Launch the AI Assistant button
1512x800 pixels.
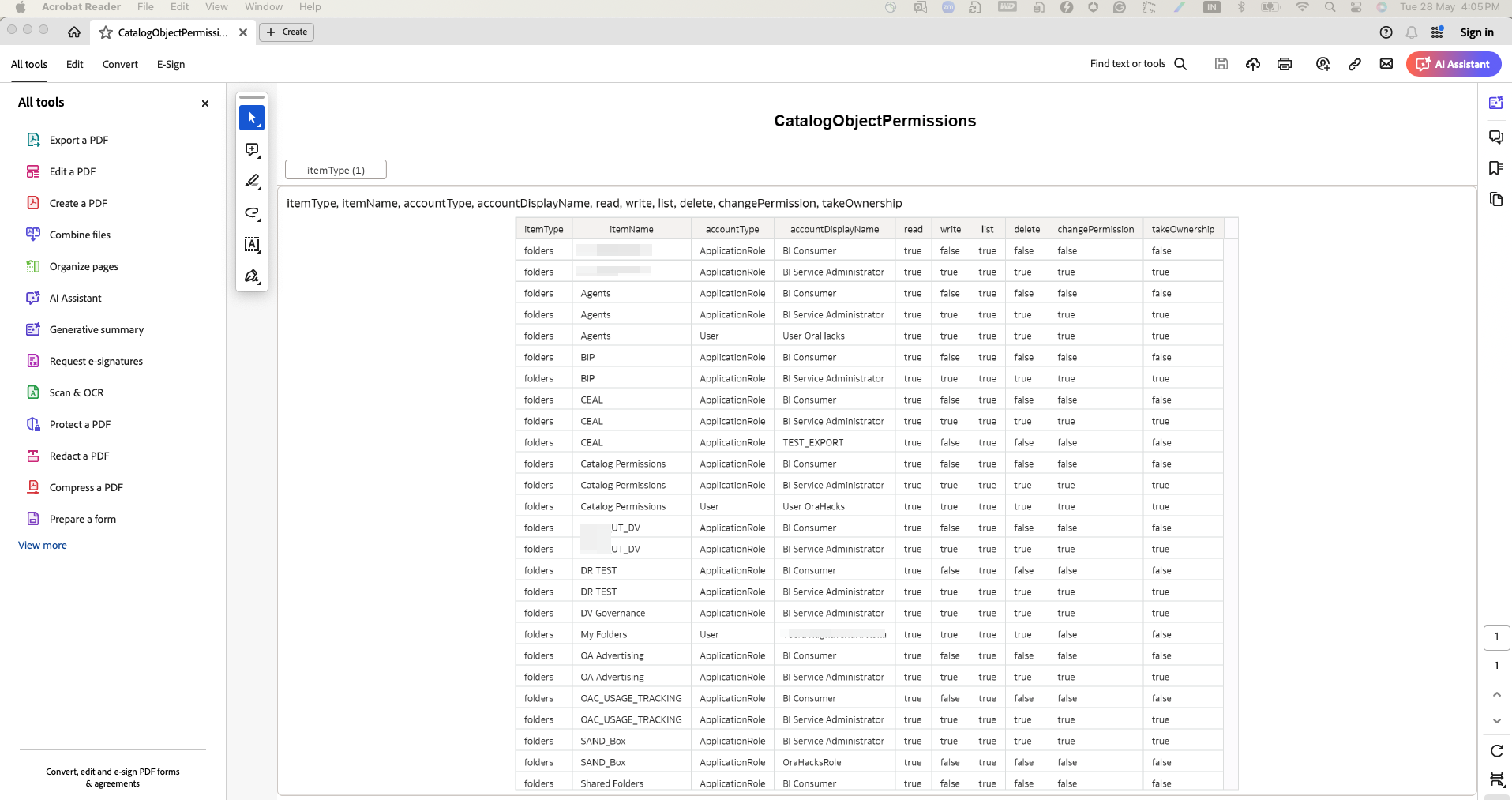(x=1453, y=64)
